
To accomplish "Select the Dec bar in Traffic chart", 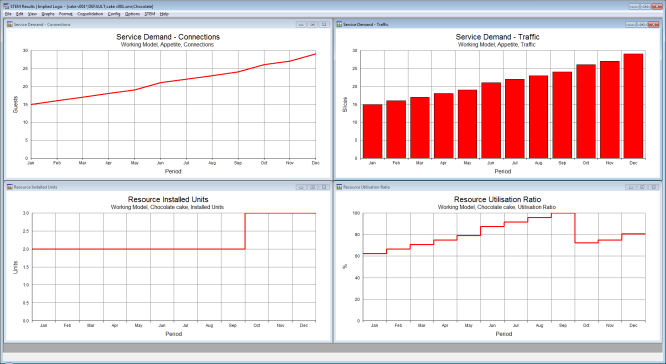I will [633, 106].
